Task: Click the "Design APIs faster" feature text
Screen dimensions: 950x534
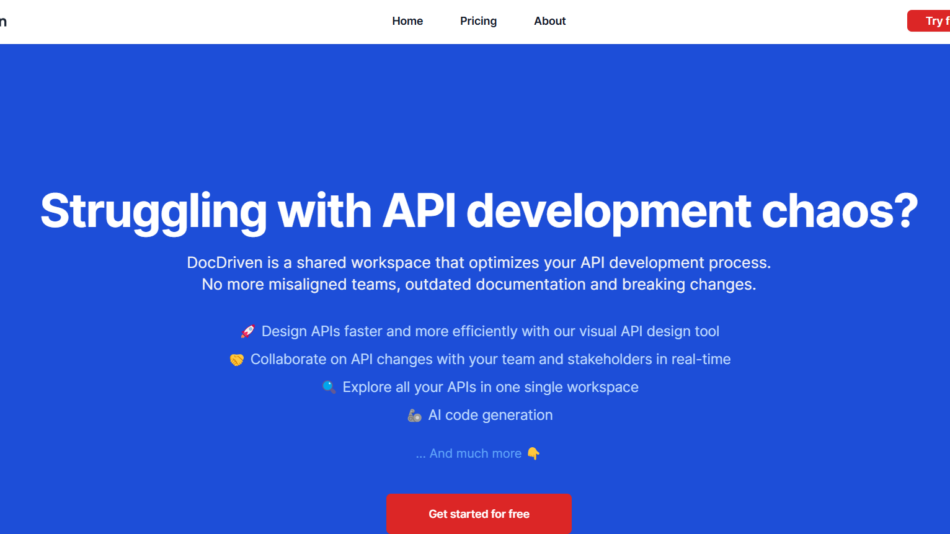Action: (490, 332)
